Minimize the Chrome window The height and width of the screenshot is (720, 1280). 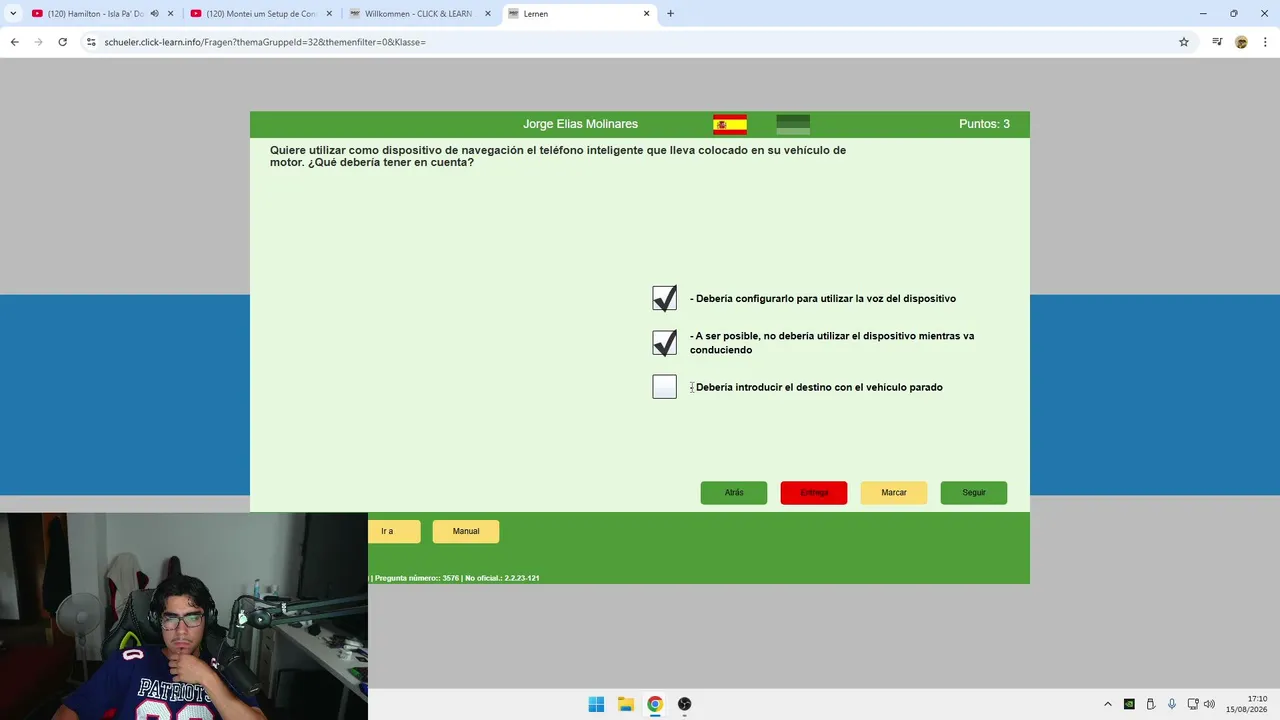[1202, 14]
